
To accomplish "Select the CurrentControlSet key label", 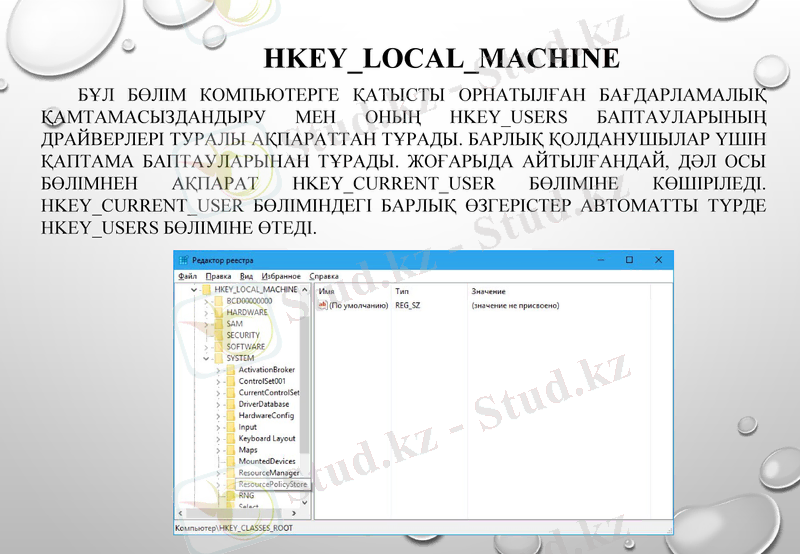I will [269, 393].
